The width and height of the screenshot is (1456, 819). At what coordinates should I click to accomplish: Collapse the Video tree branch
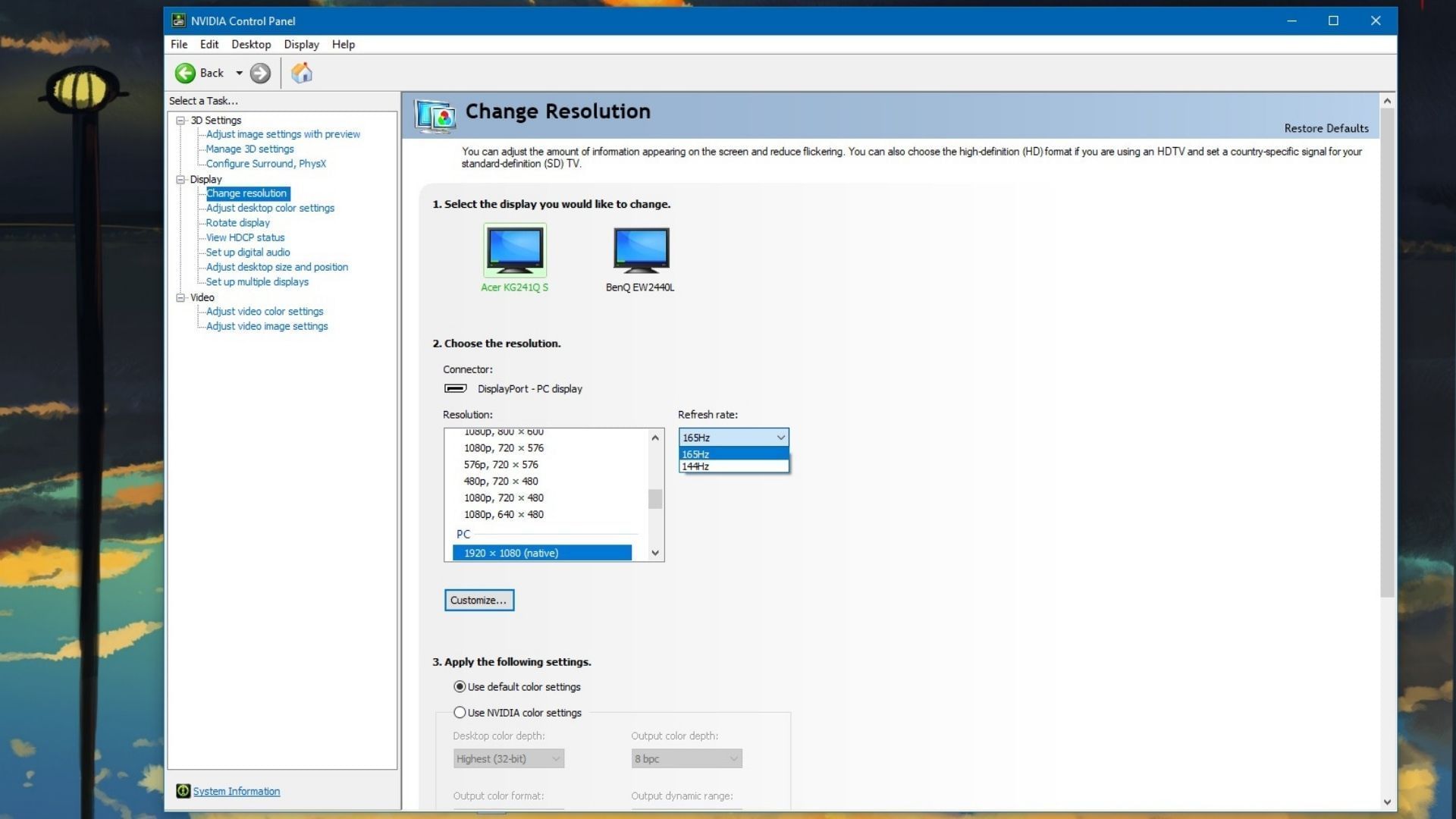click(180, 297)
